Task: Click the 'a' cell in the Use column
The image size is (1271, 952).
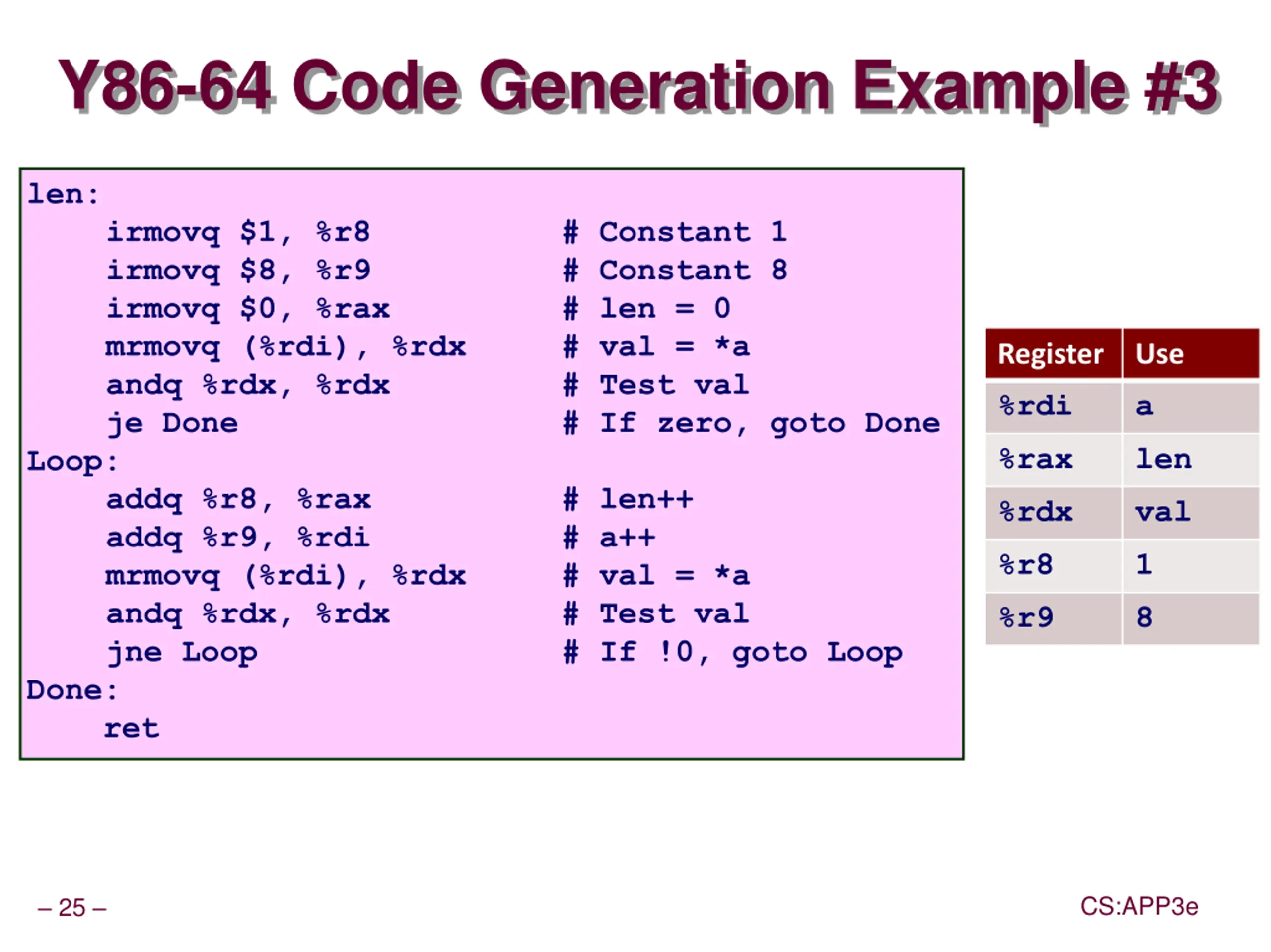Action: coord(1191,407)
